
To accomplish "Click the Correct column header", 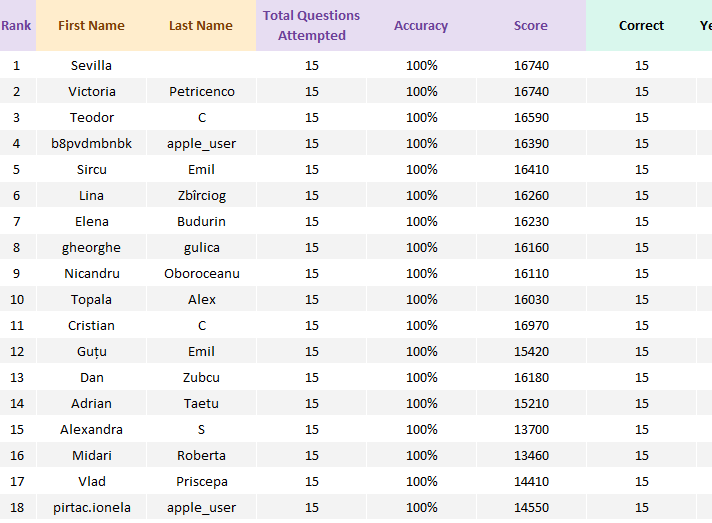I will [x=641, y=26].
